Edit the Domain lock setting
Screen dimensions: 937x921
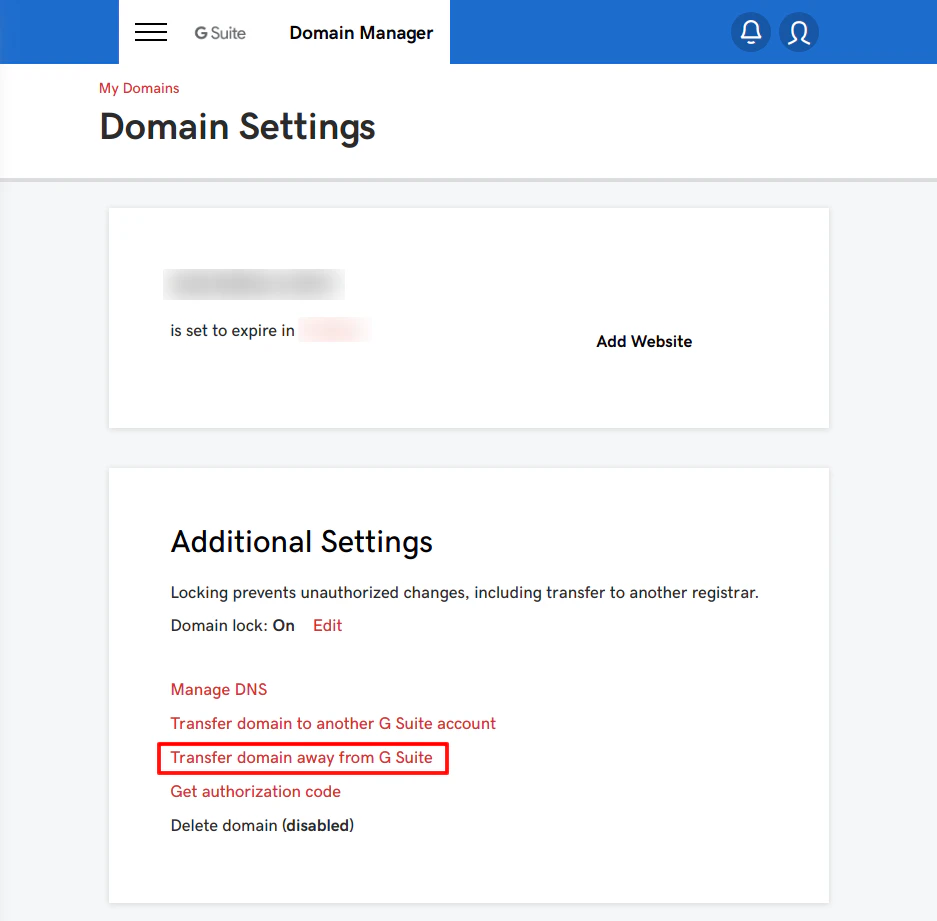pyautogui.click(x=327, y=625)
